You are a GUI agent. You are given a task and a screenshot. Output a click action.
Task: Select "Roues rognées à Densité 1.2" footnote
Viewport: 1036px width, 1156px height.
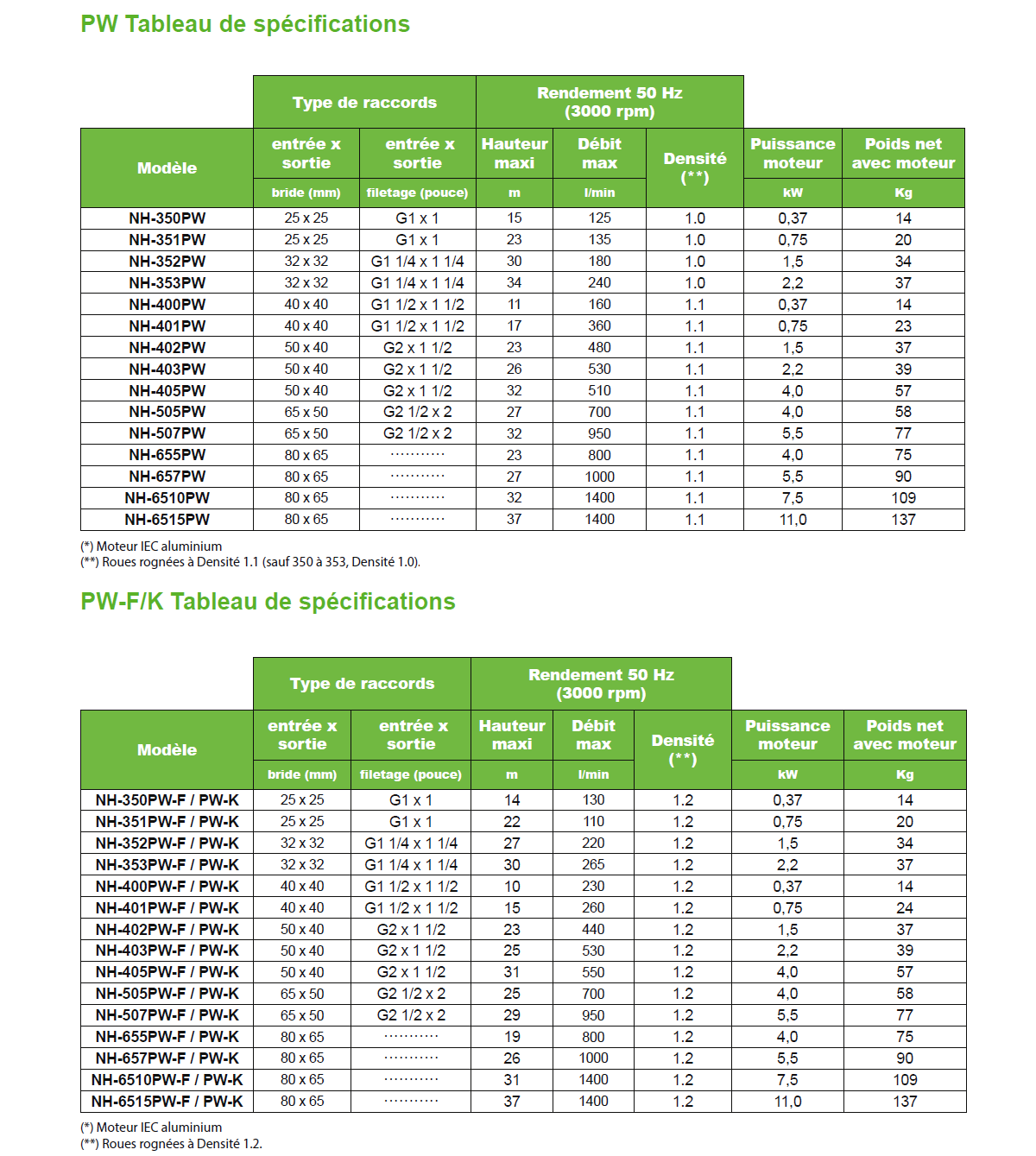coord(171,1144)
